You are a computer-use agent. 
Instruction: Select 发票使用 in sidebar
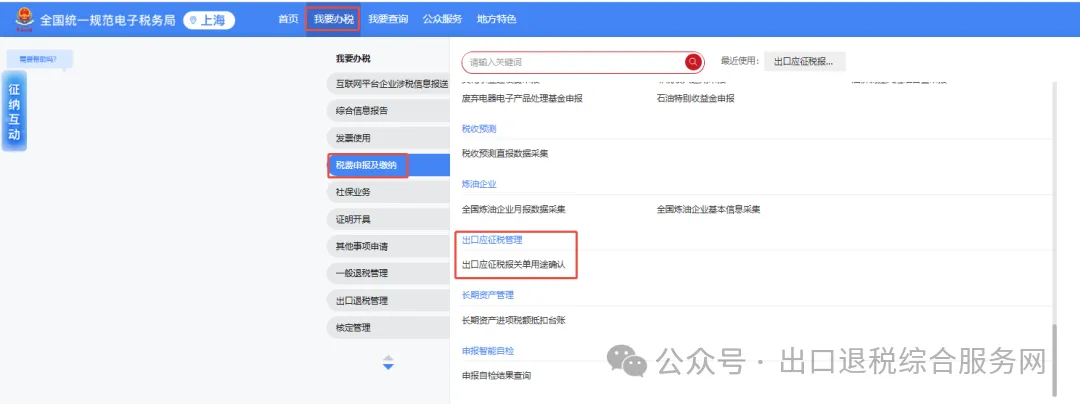(388, 138)
